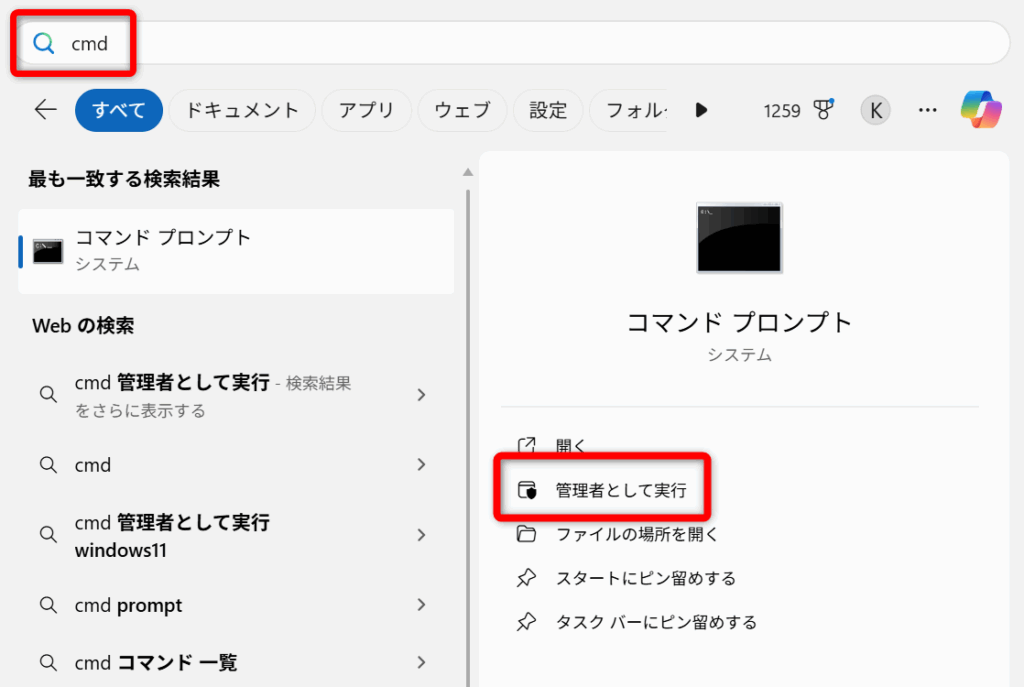Click the large Command Prompt preview icon

click(739, 238)
